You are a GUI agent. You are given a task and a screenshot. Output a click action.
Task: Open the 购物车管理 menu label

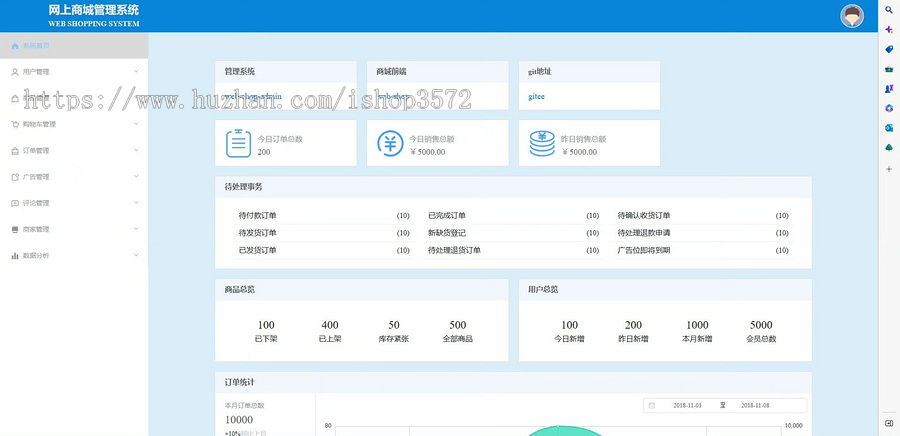(39, 124)
